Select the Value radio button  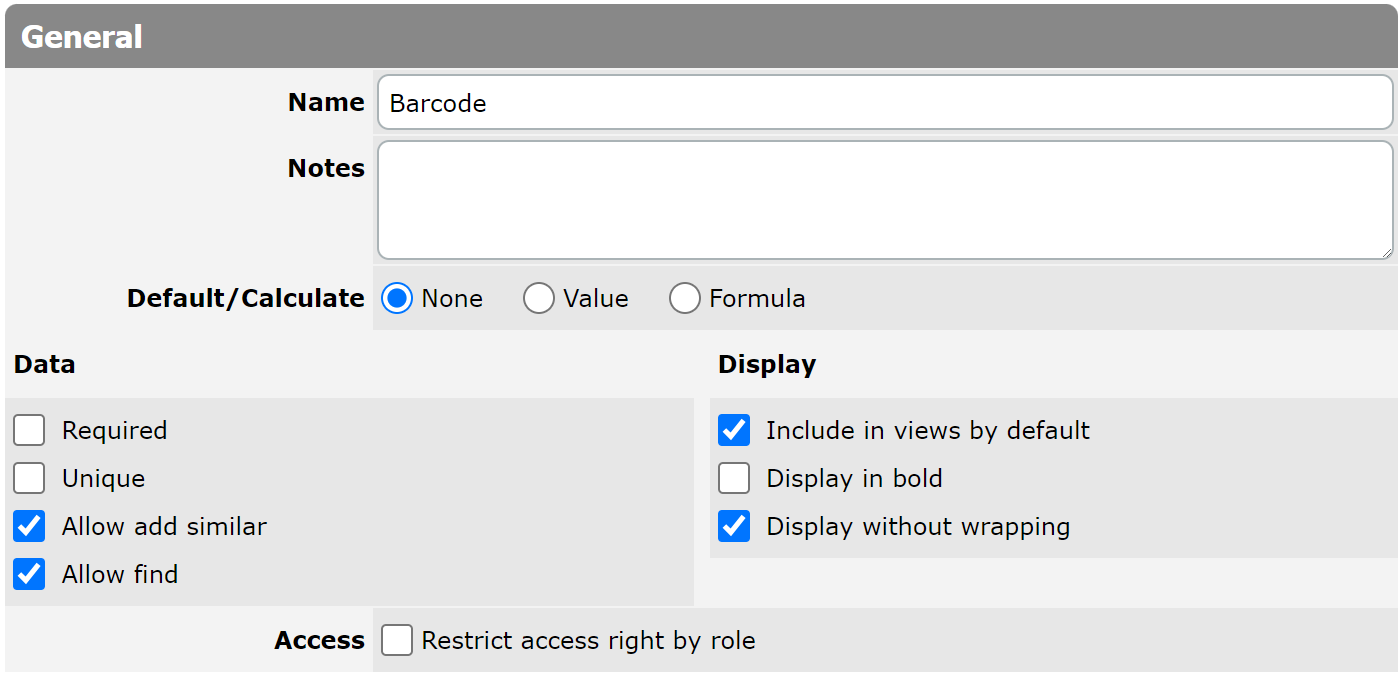539,298
